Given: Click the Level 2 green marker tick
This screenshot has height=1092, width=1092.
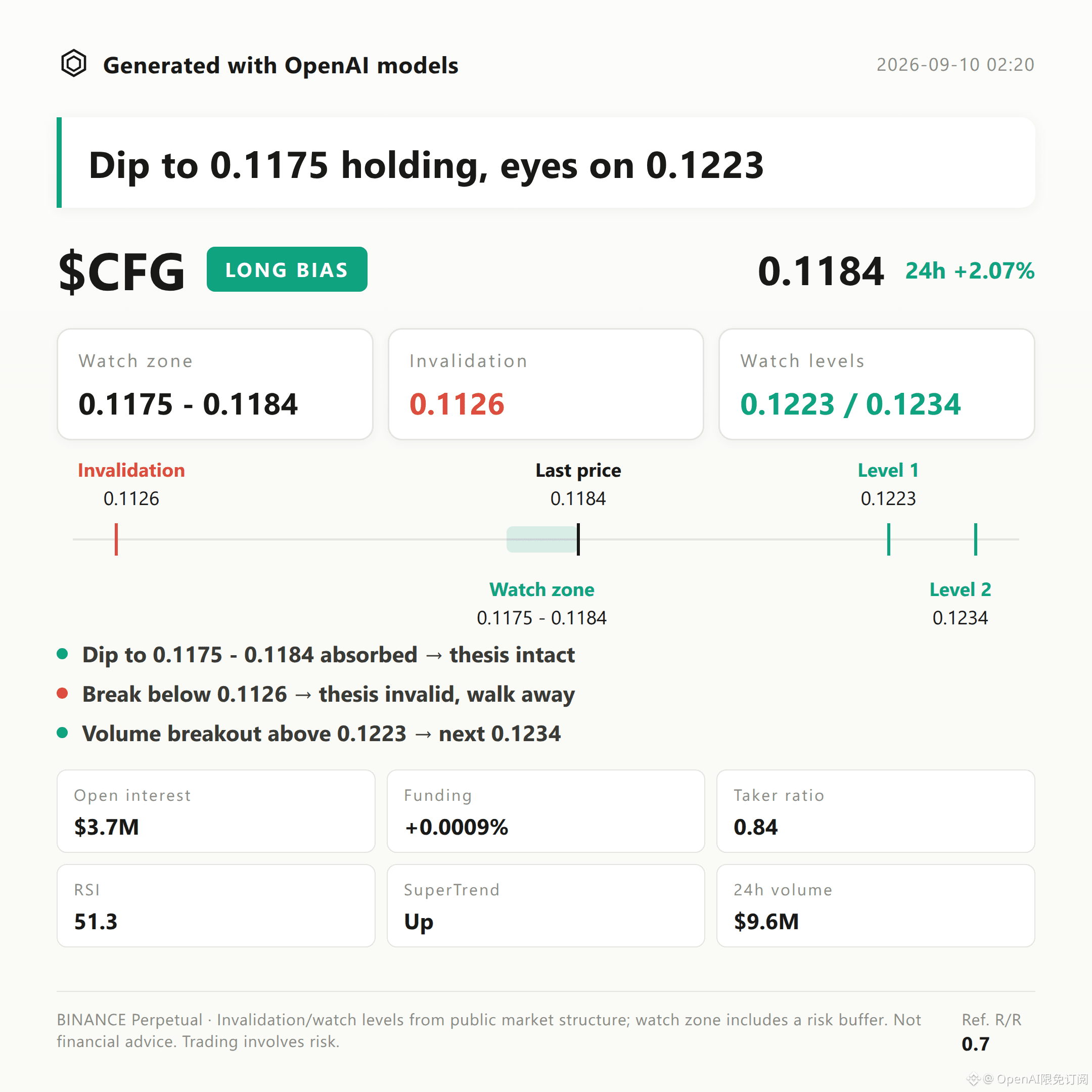Looking at the screenshot, I should pos(976,539).
